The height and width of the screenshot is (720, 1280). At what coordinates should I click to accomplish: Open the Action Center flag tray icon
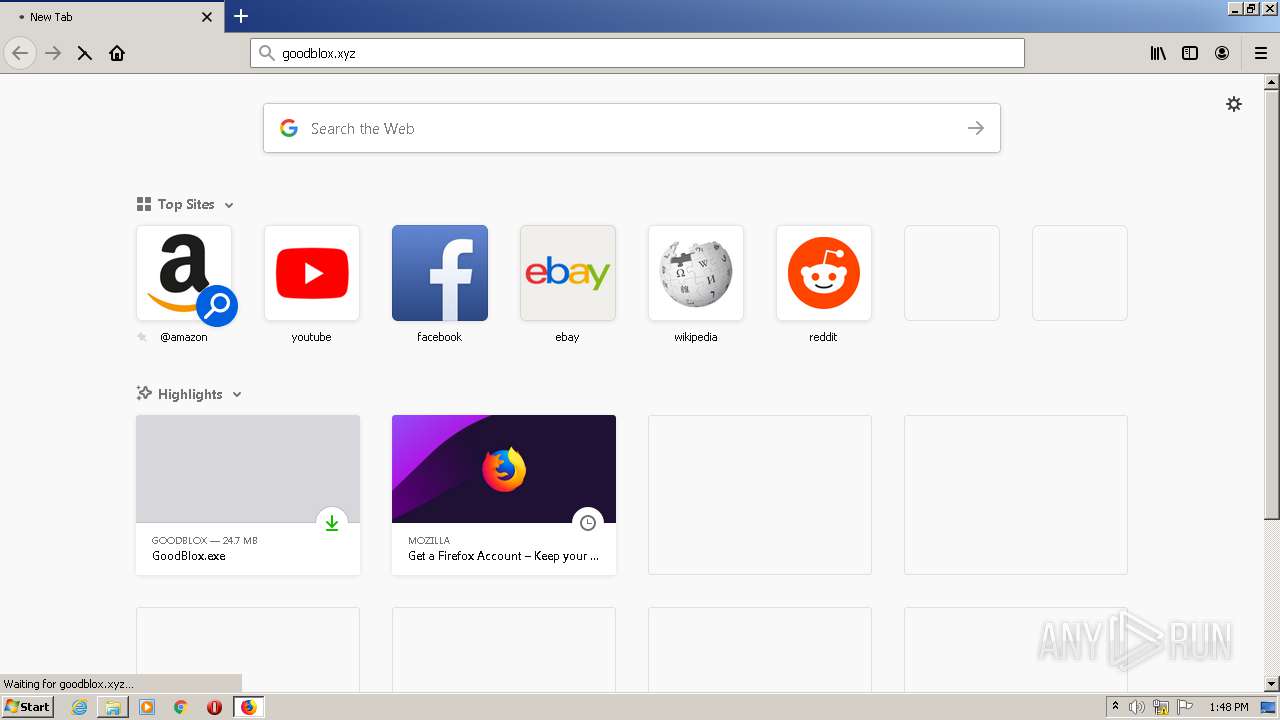pos(1185,707)
